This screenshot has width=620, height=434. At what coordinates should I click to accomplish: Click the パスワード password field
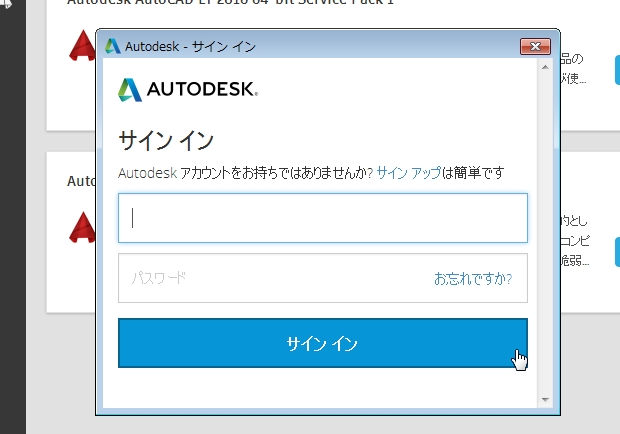click(323, 278)
